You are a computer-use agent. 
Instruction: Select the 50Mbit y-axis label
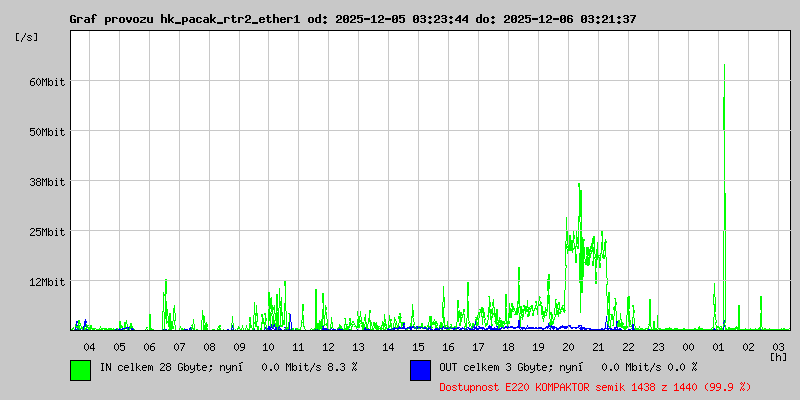point(46,131)
